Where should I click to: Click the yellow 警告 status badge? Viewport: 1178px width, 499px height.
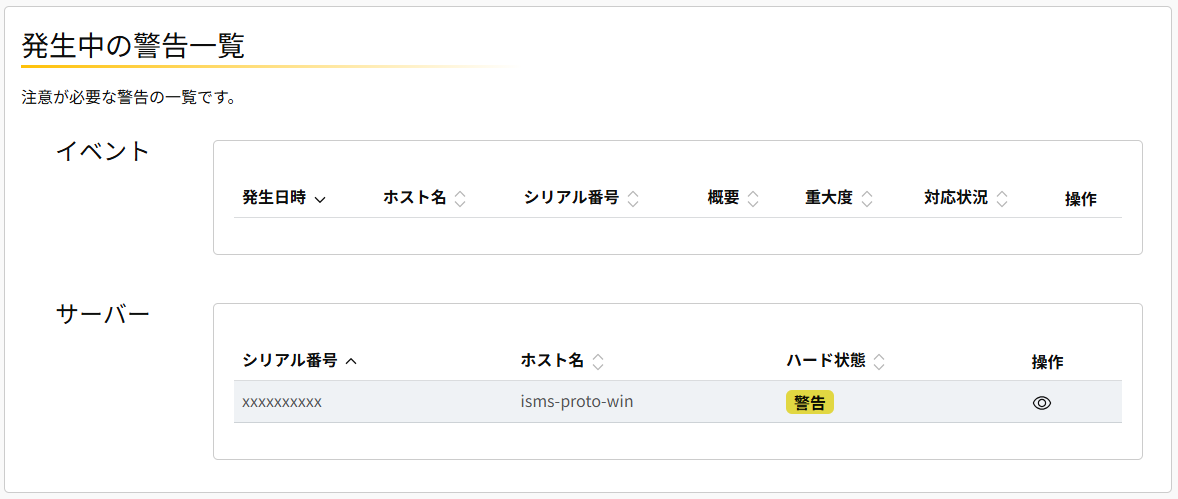tap(809, 402)
